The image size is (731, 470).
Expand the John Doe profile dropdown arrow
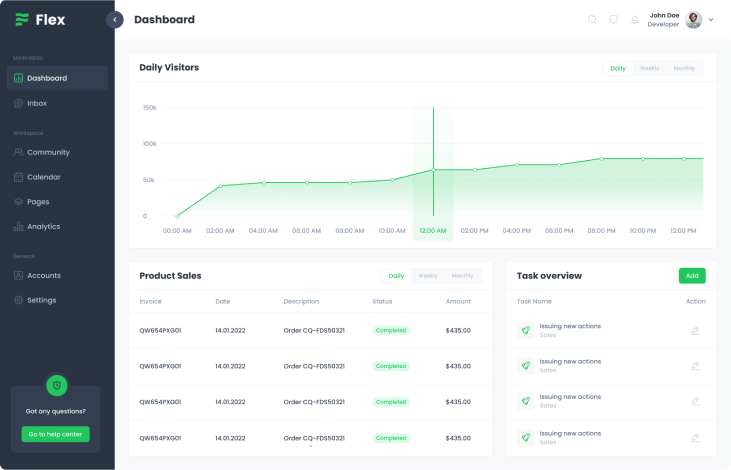[711, 19]
